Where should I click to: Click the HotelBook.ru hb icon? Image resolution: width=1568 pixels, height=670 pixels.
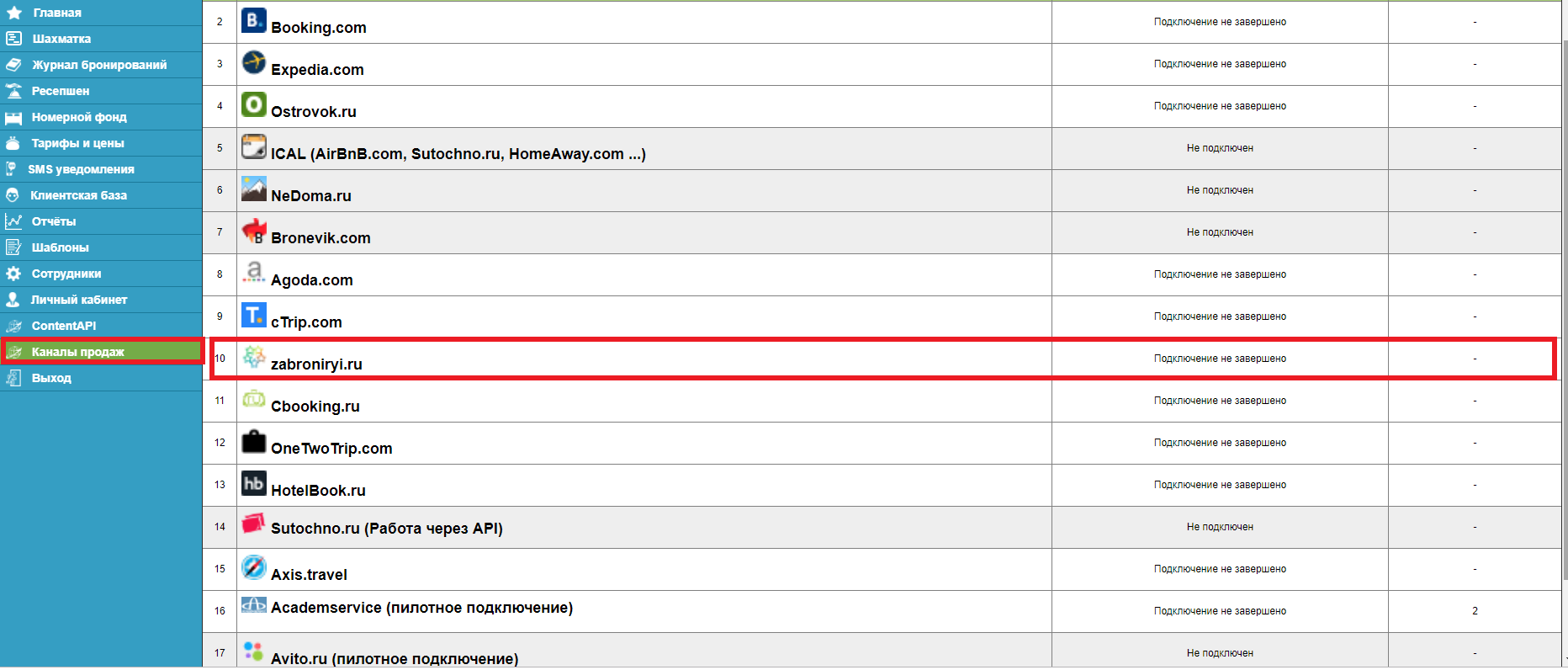tap(254, 483)
